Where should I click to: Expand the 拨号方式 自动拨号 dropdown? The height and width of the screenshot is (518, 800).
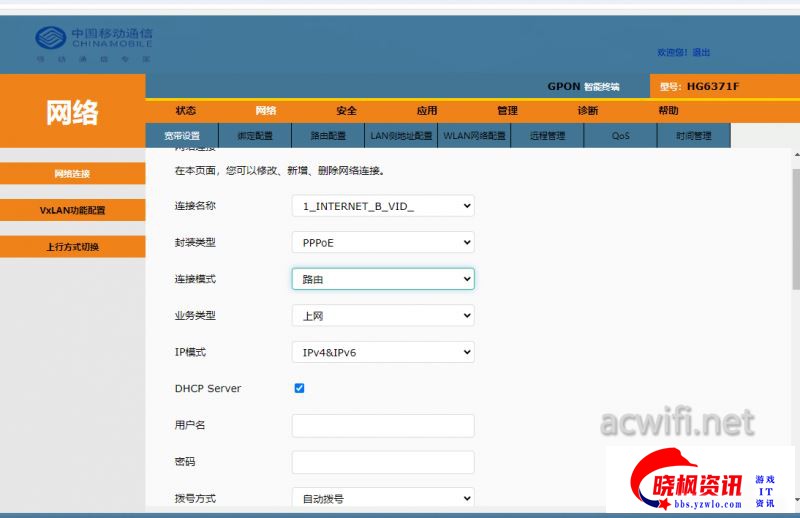click(x=382, y=498)
